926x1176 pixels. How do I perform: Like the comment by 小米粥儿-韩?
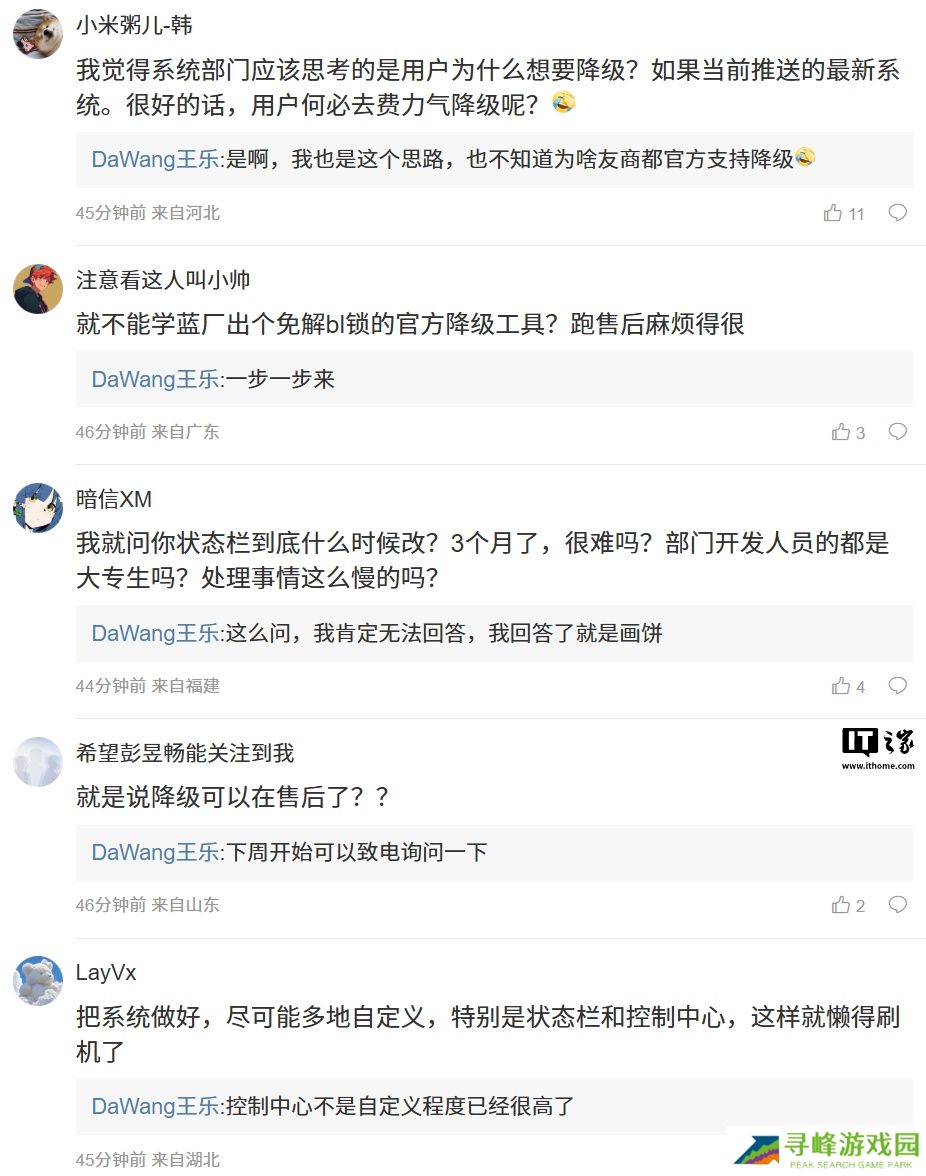(833, 213)
